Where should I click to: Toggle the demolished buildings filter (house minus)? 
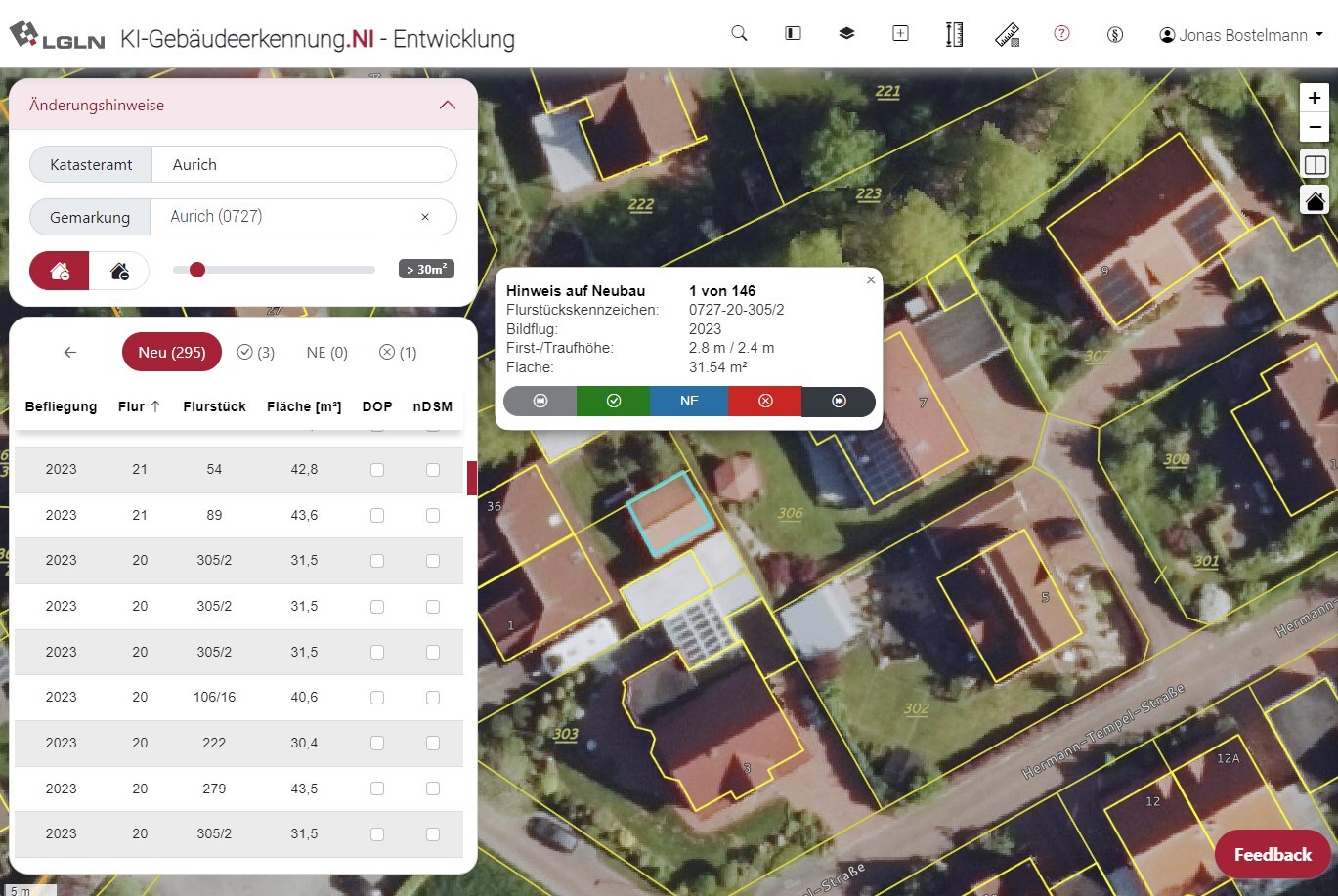119,271
